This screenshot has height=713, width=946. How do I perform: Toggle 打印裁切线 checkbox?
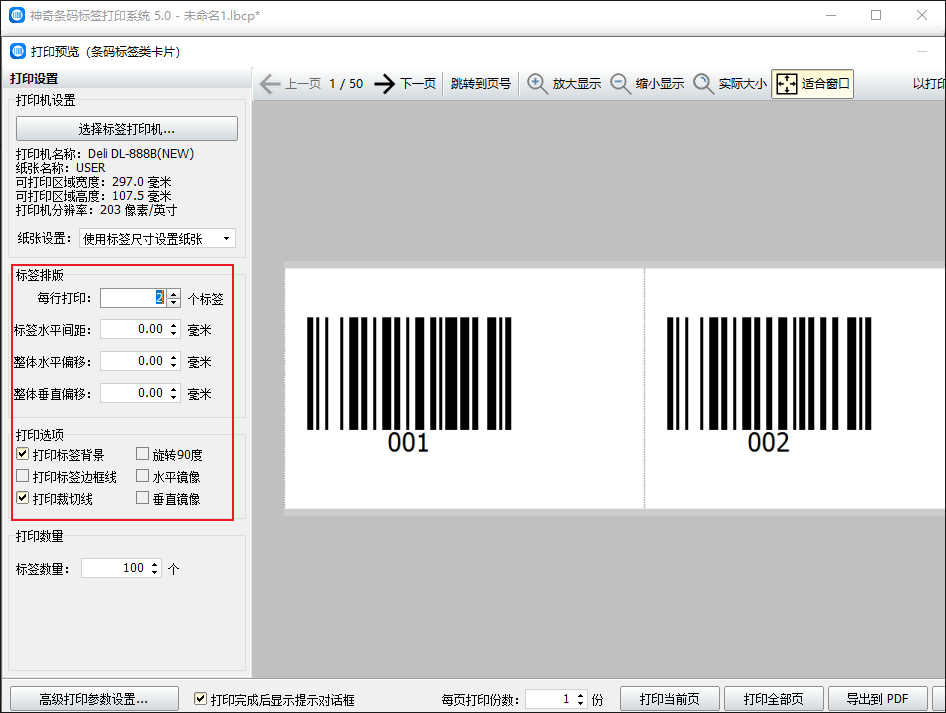(23, 498)
